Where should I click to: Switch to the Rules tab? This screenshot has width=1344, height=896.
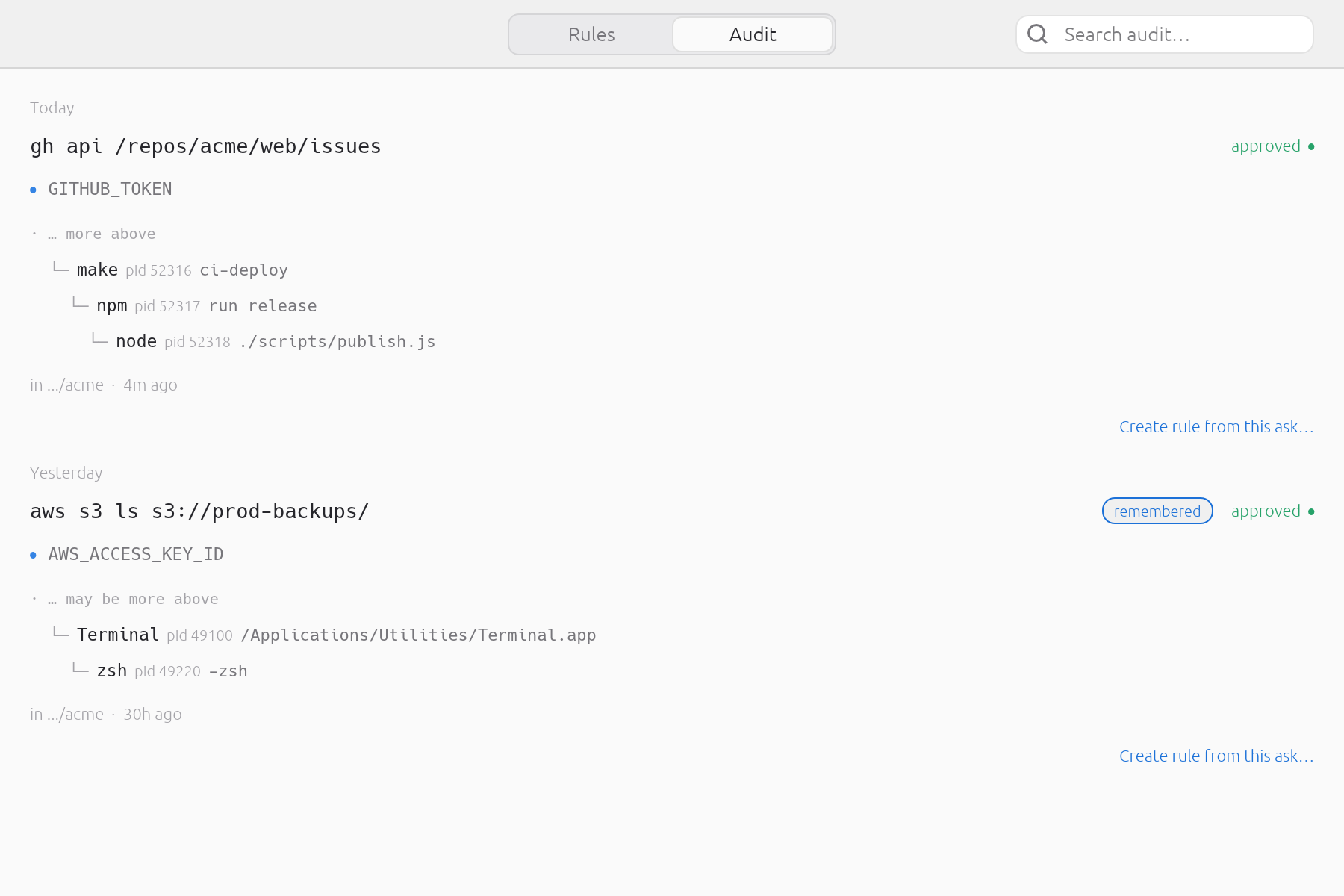(591, 34)
